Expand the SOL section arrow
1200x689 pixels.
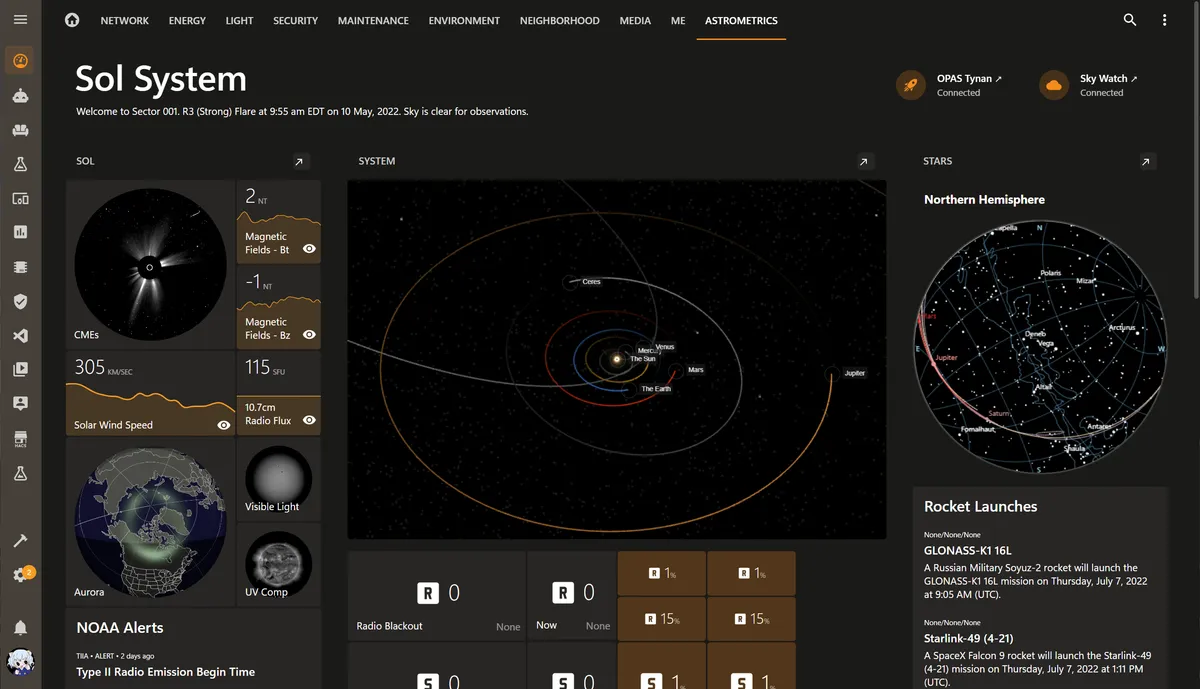[x=299, y=161]
